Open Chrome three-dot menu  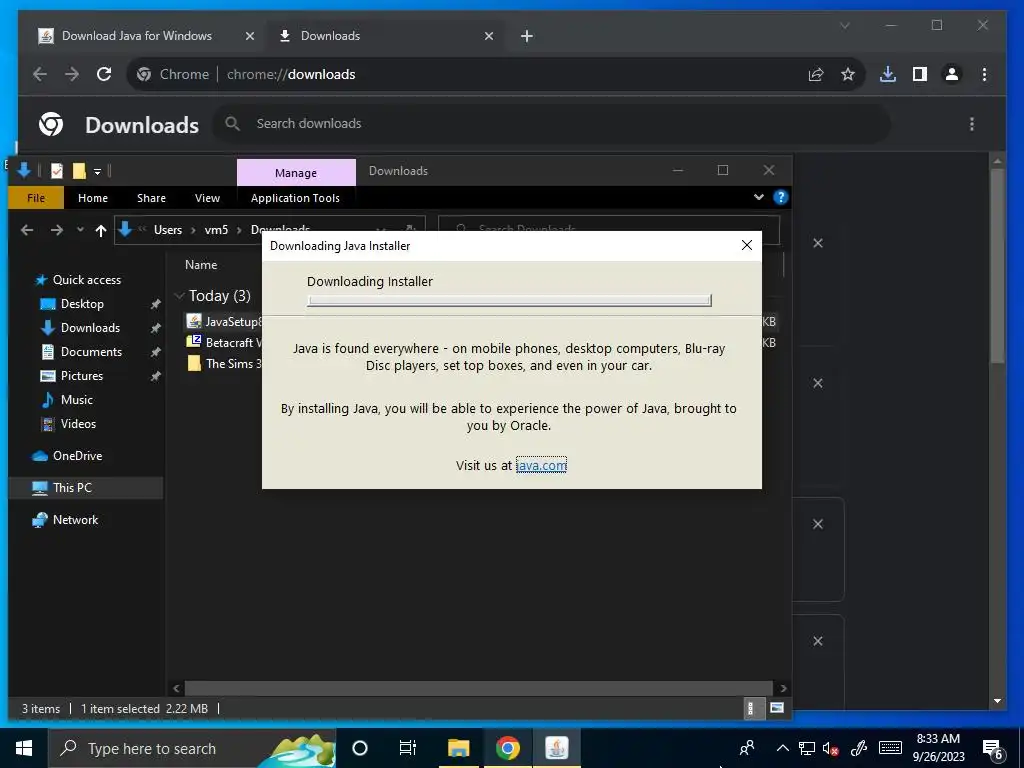[x=984, y=74]
